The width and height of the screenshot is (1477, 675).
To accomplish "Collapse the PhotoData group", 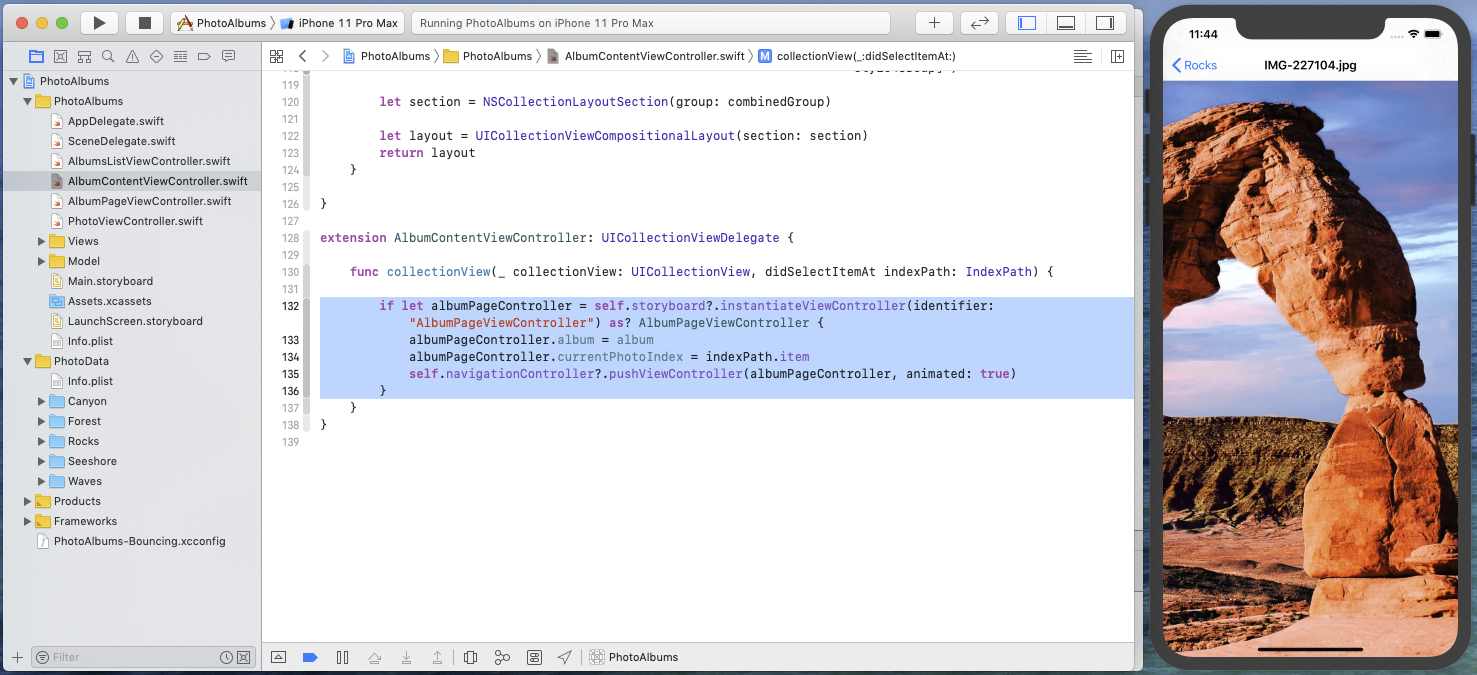I will click(x=28, y=361).
